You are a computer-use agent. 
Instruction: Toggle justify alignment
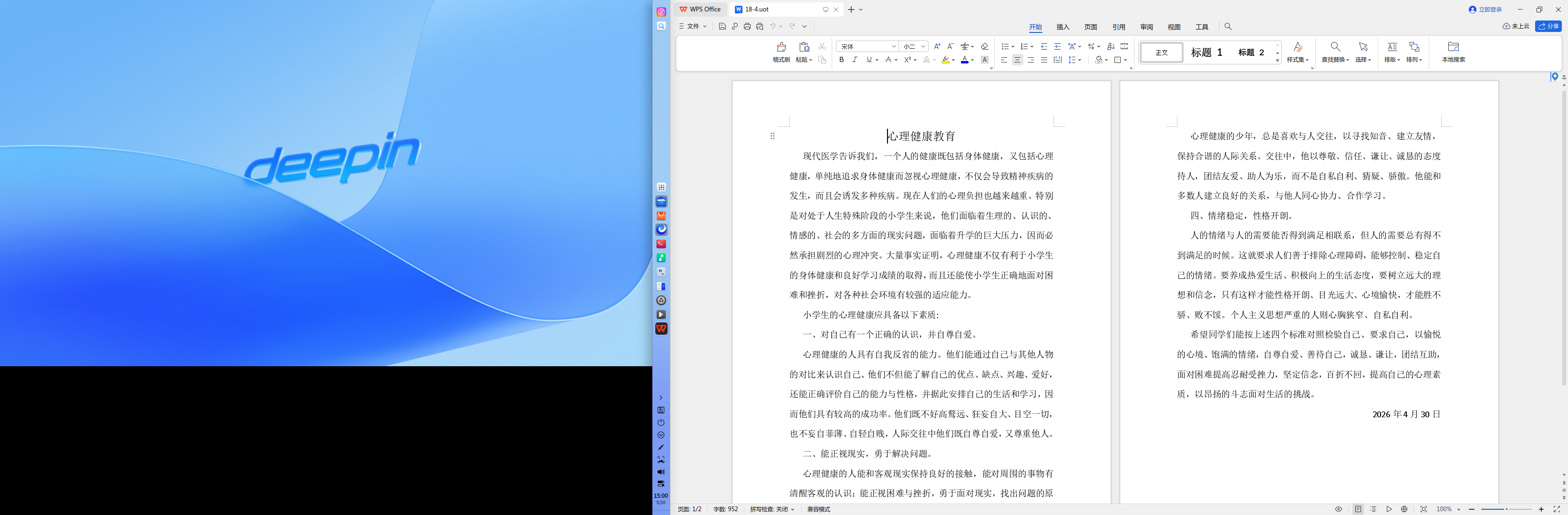pyautogui.click(x=1044, y=60)
